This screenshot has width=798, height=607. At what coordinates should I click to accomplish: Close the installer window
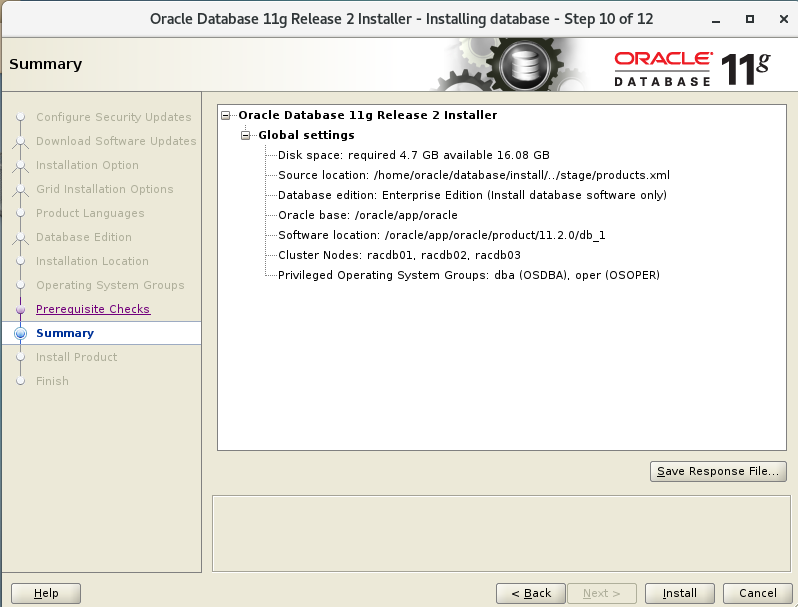[x=784, y=19]
